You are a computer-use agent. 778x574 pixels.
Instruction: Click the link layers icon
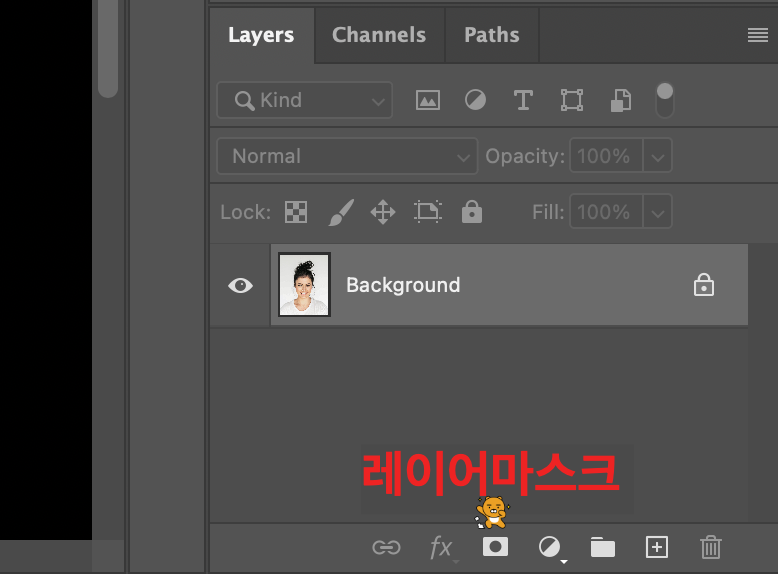point(386,547)
